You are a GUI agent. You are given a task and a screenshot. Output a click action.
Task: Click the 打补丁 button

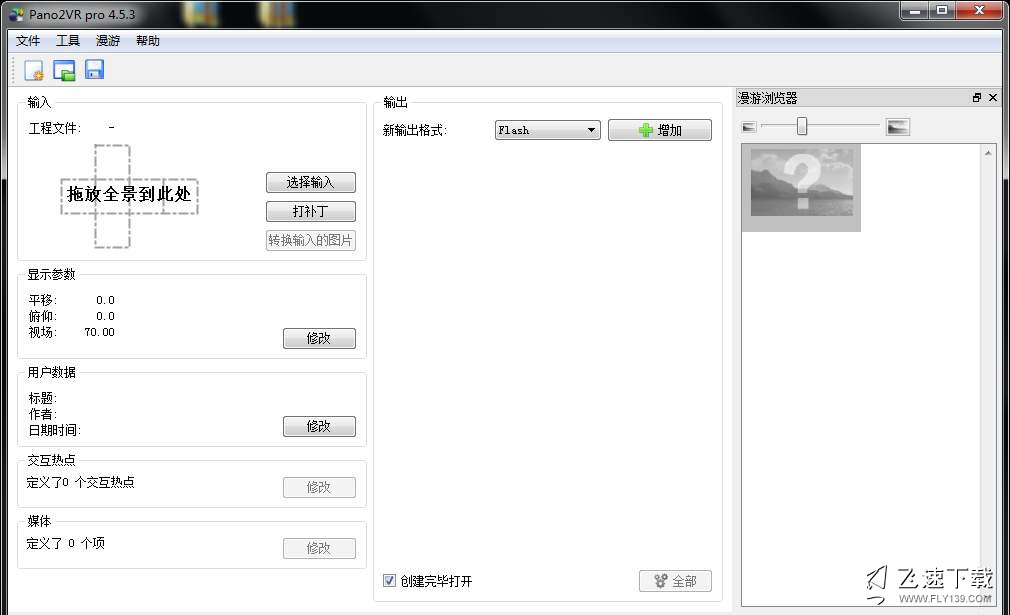click(x=310, y=211)
